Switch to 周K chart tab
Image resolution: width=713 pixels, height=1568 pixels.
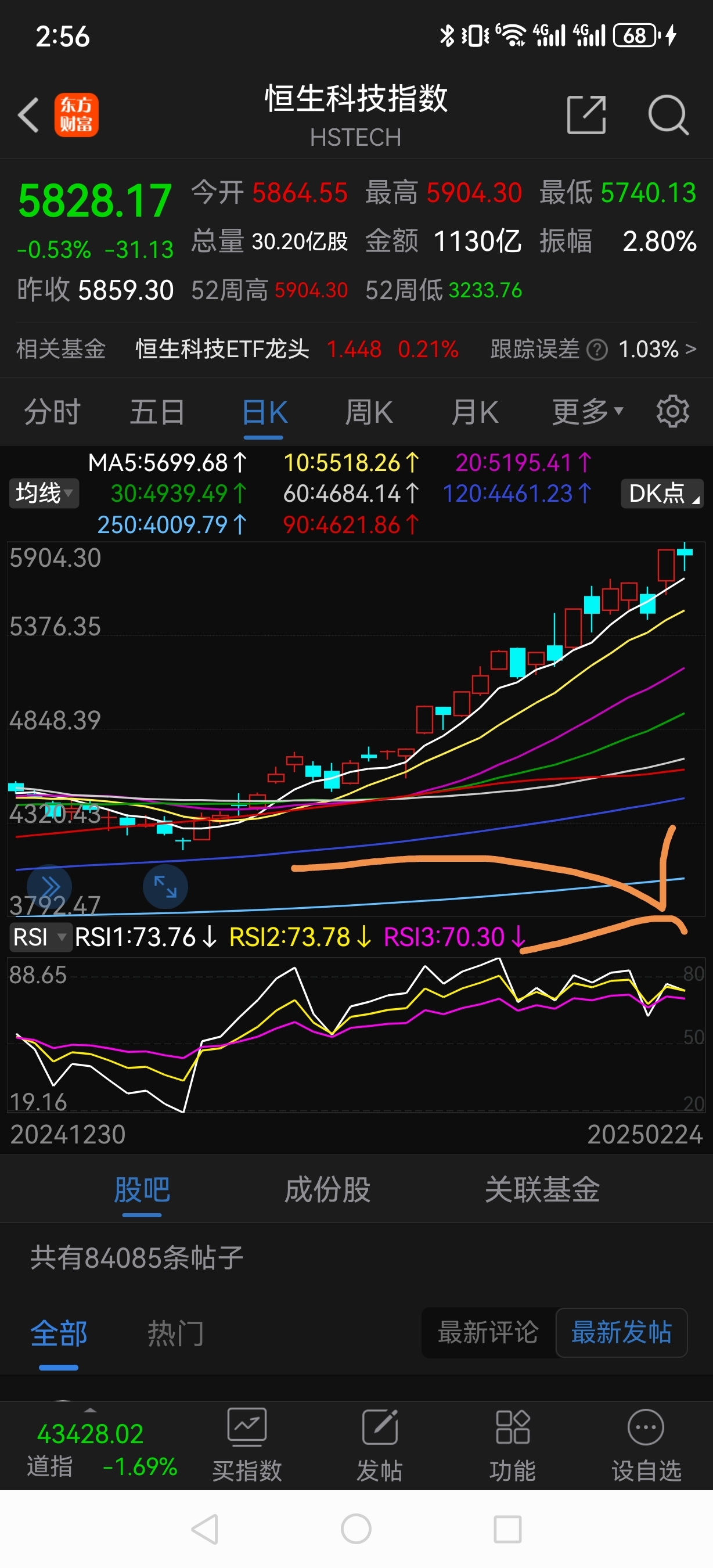tap(369, 412)
